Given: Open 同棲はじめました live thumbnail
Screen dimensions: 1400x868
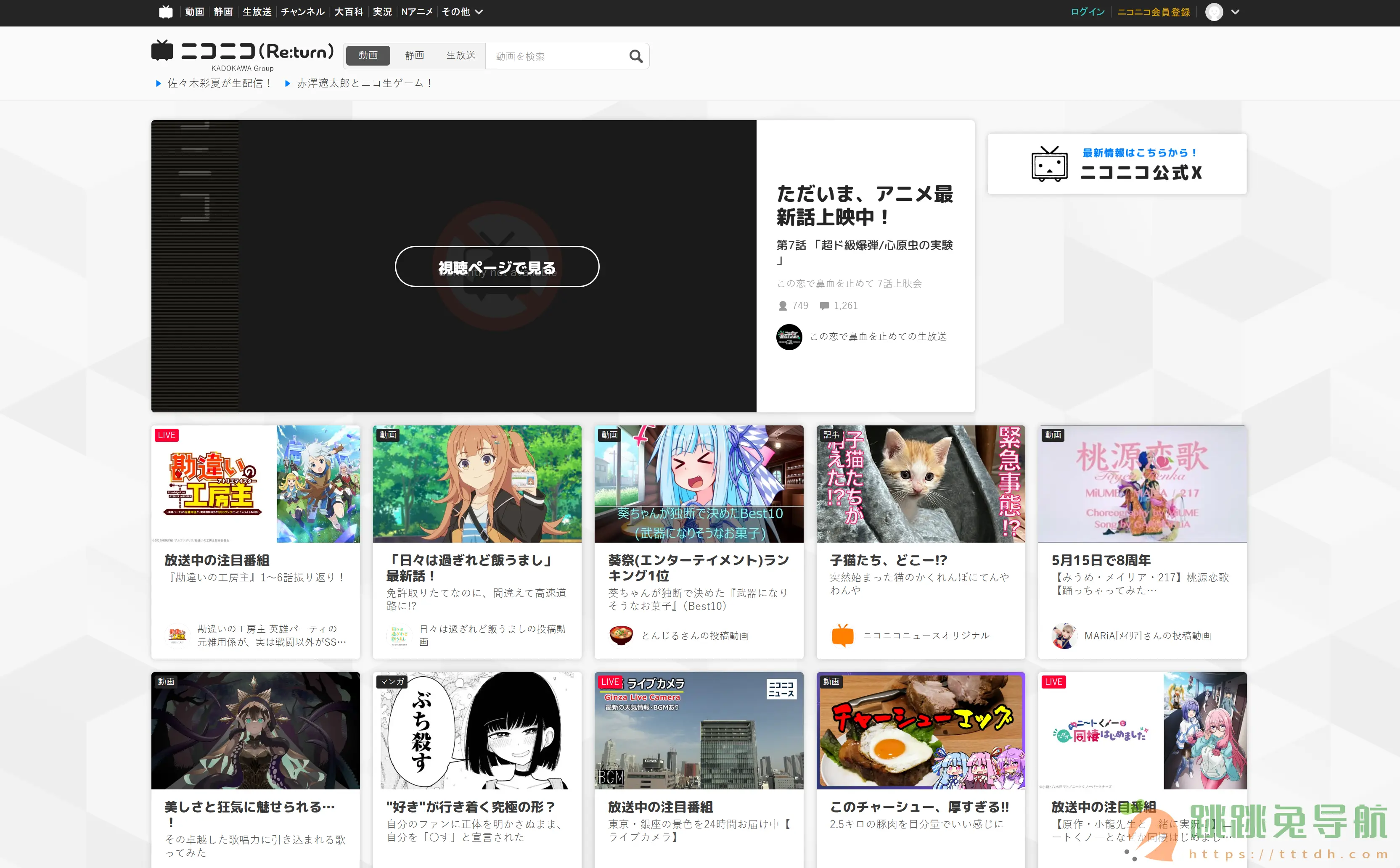Looking at the screenshot, I should pyautogui.click(x=1142, y=731).
